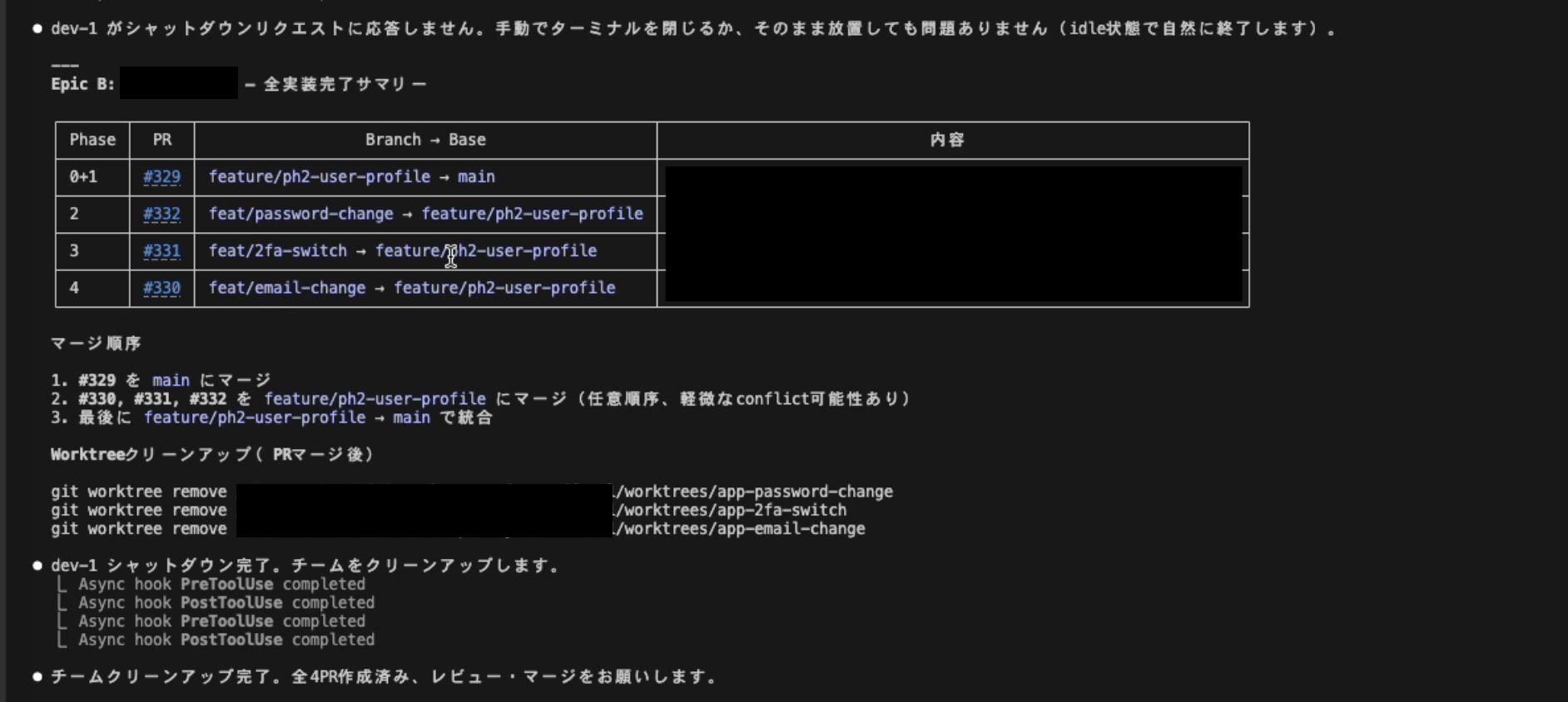Click the redacted box after Epic B
The height and width of the screenshot is (702, 1568).
pyautogui.click(x=178, y=84)
